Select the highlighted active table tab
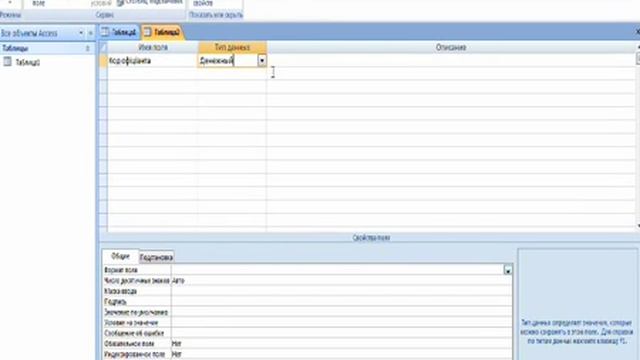 (162, 32)
